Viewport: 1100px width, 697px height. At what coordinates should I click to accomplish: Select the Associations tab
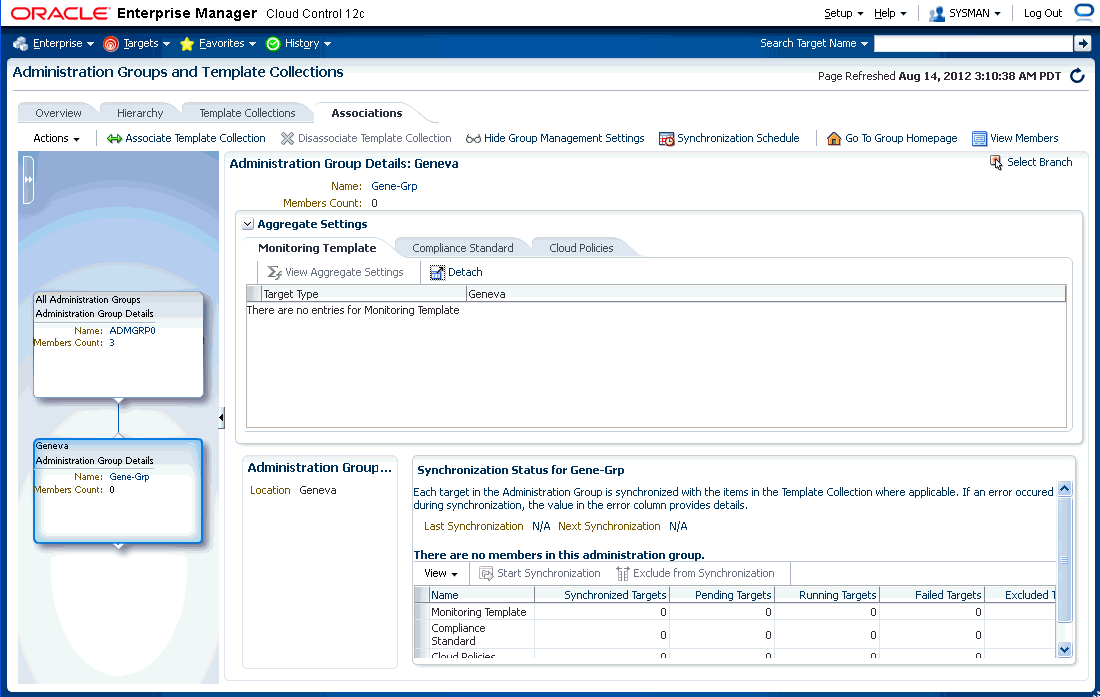pyautogui.click(x=366, y=113)
